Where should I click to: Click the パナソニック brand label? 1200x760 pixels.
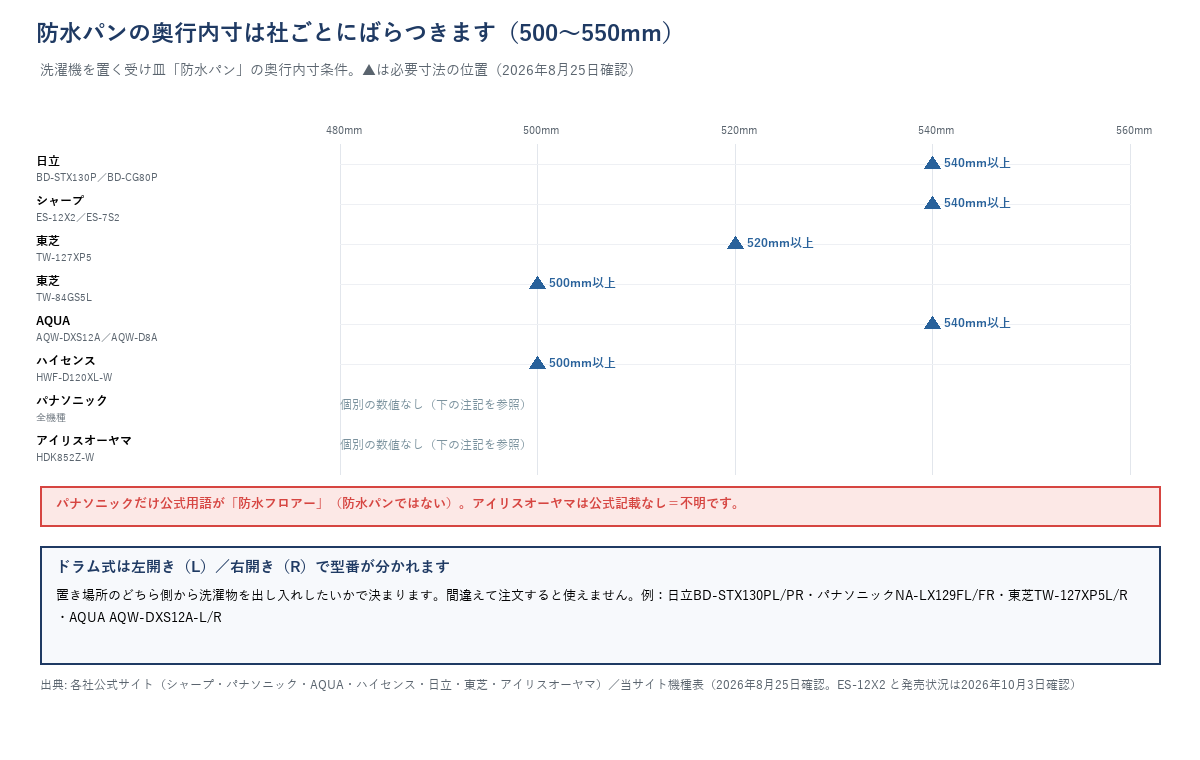point(72,401)
